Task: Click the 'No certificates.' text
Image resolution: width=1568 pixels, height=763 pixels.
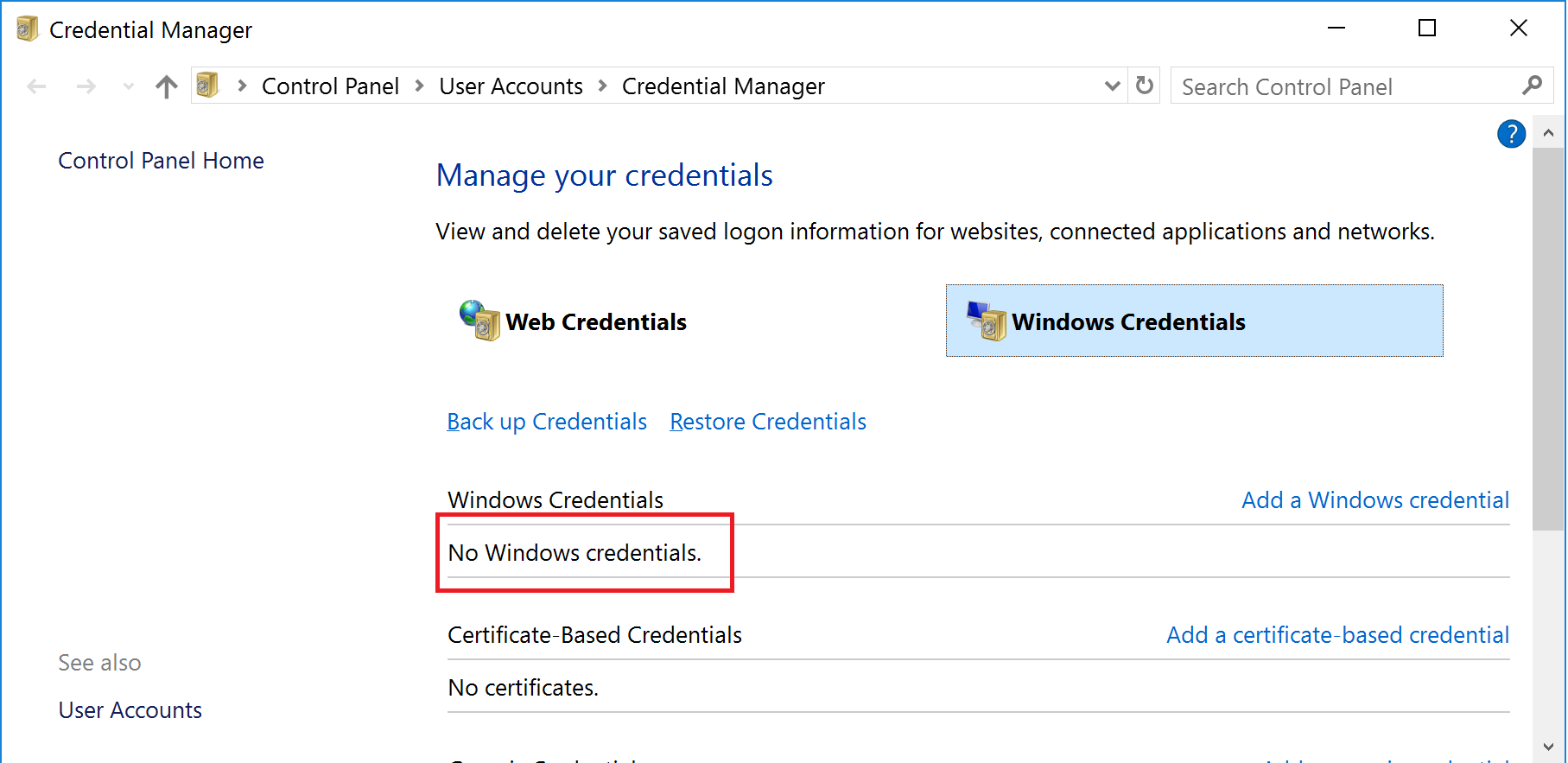Action: point(523,688)
